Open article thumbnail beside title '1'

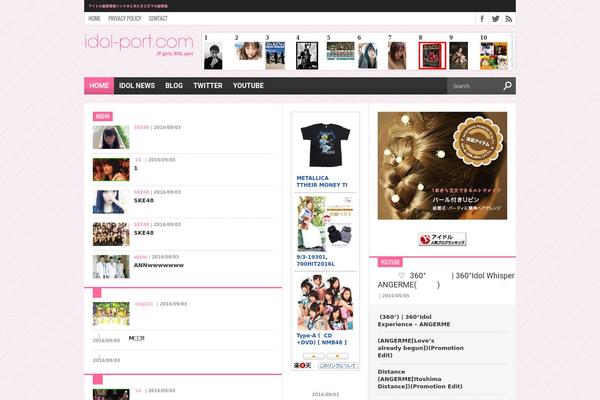tap(111, 169)
